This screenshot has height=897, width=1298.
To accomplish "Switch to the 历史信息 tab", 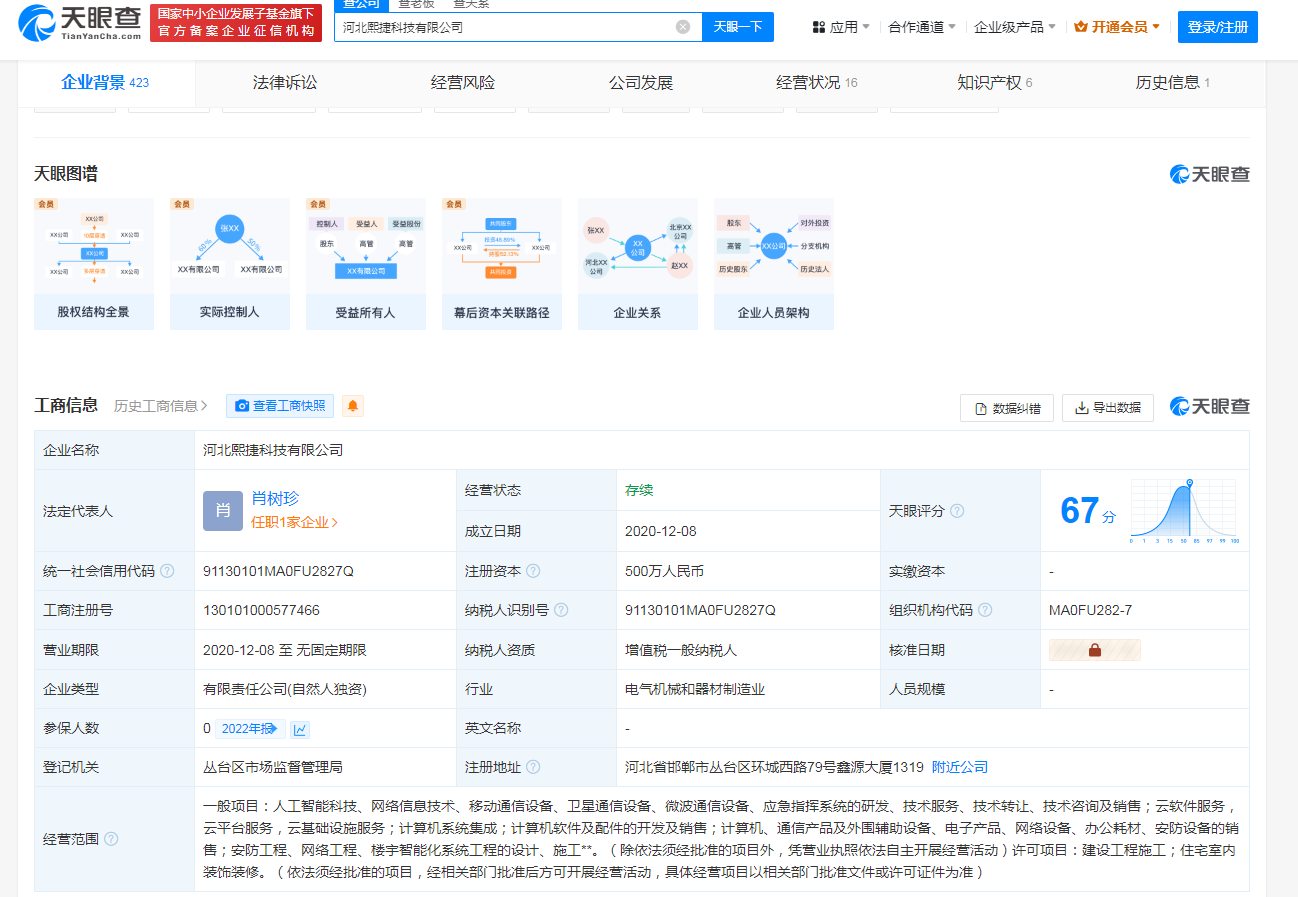I will pos(1173,82).
